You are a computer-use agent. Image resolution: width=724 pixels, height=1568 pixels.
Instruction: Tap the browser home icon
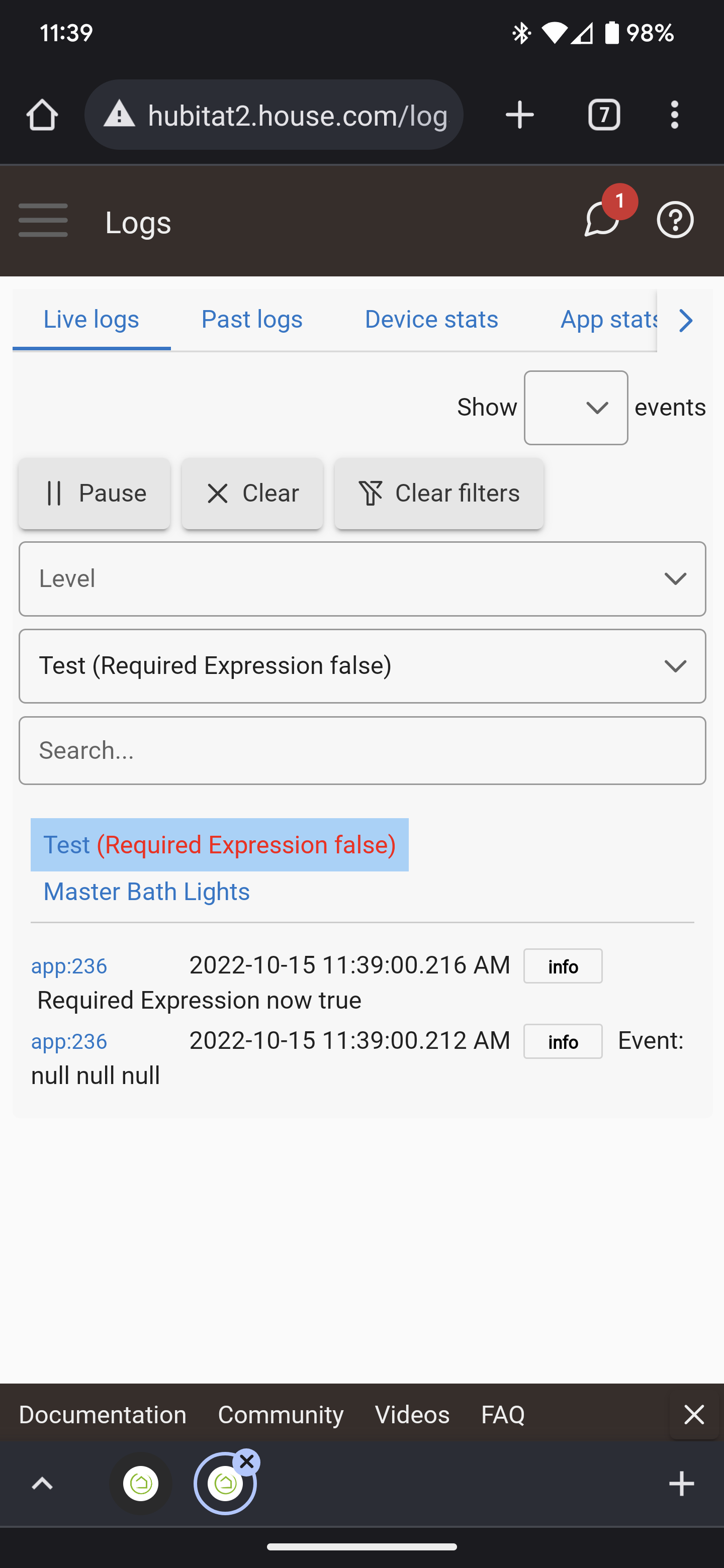pyautogui.click(x=42, y=115)
